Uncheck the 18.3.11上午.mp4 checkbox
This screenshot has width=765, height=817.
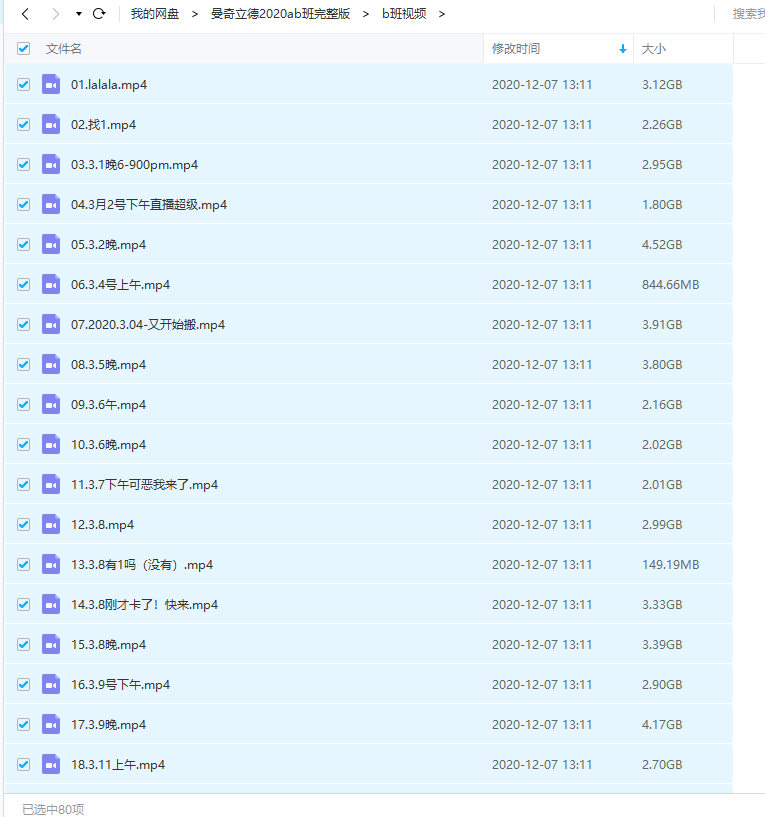(x=23, y=764)
